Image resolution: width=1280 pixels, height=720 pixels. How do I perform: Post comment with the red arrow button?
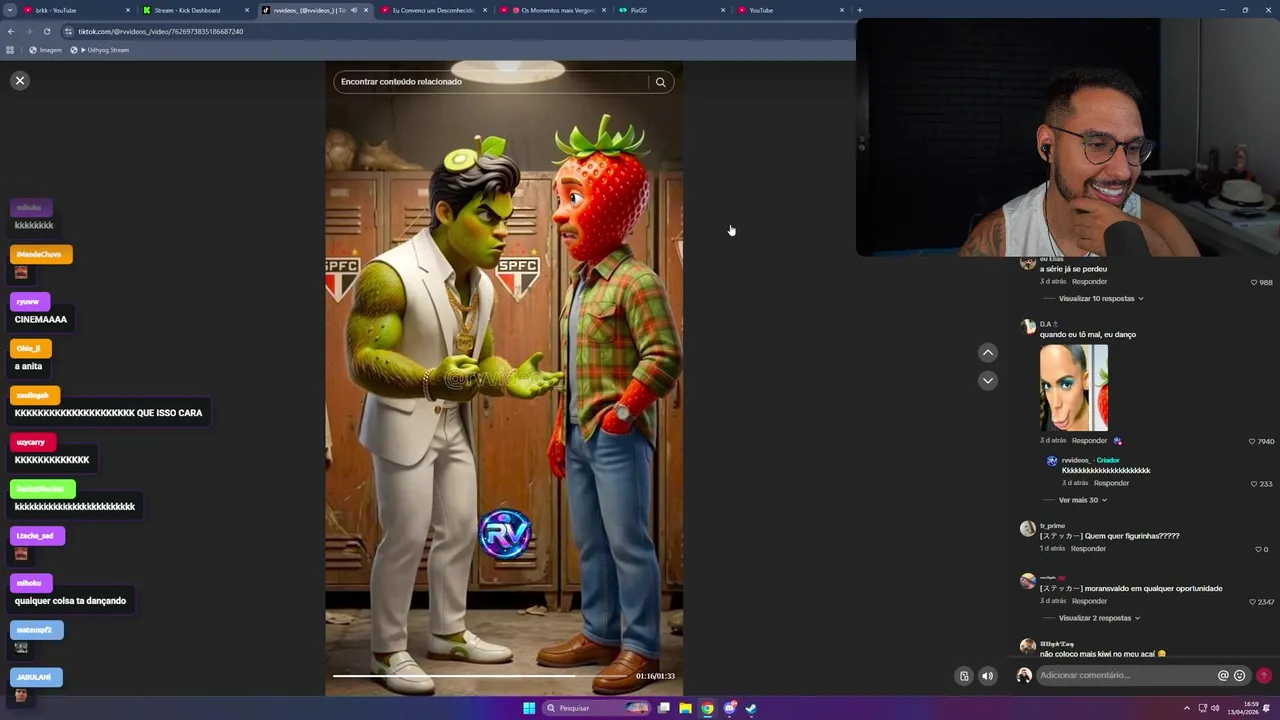(1264, 676)
